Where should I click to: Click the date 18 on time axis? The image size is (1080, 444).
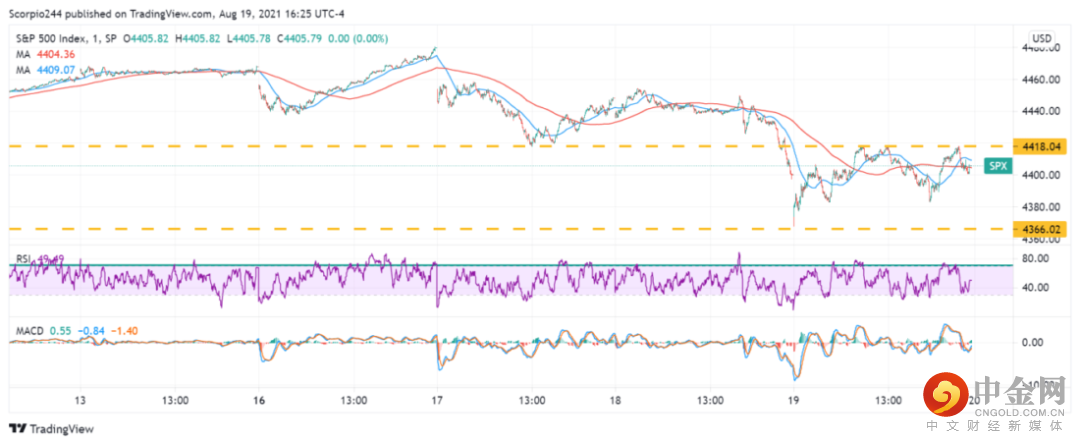tap(617, 400)
